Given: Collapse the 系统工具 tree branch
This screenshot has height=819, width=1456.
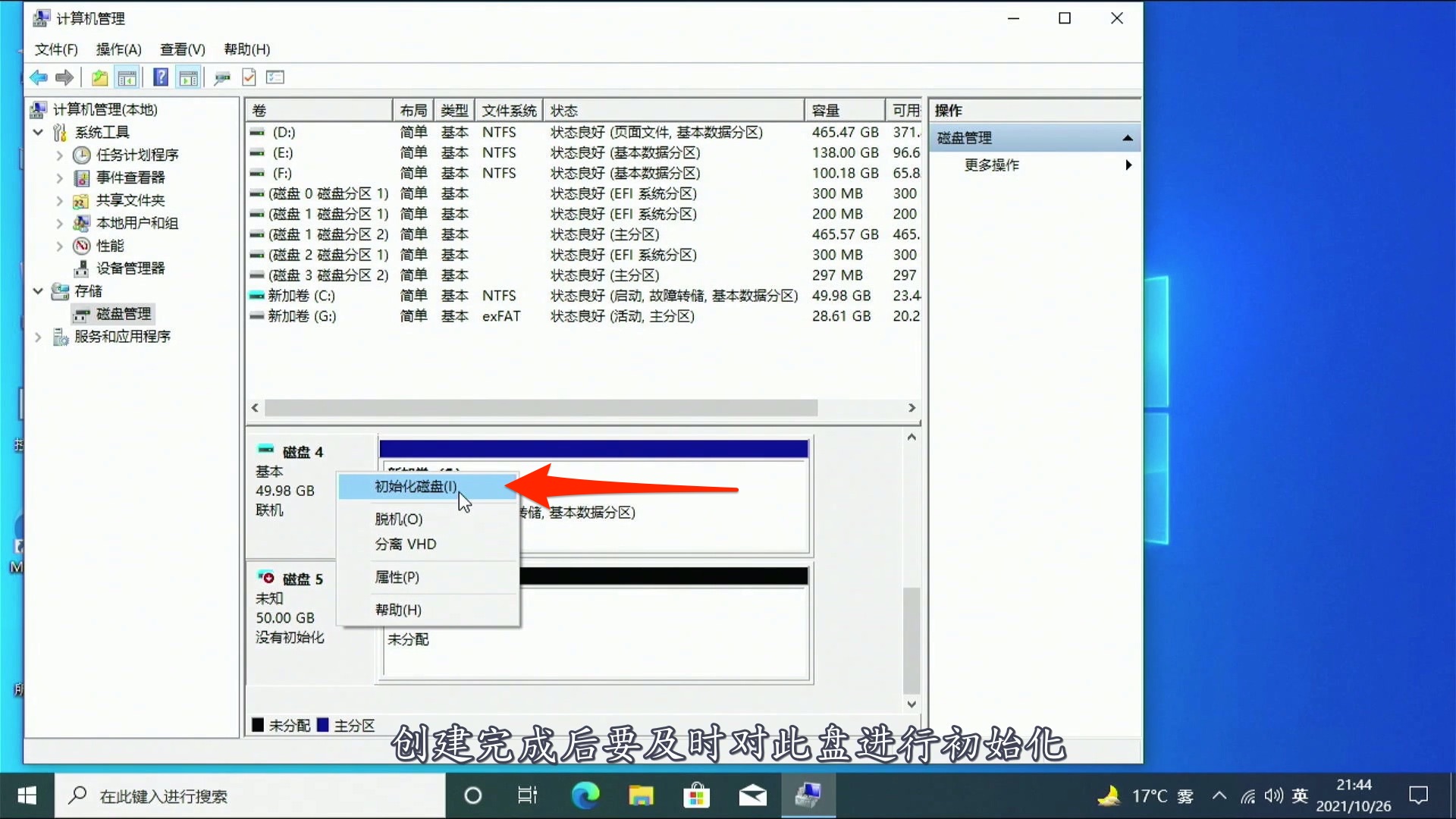Looking at the screenshot, I should (38, 131).
